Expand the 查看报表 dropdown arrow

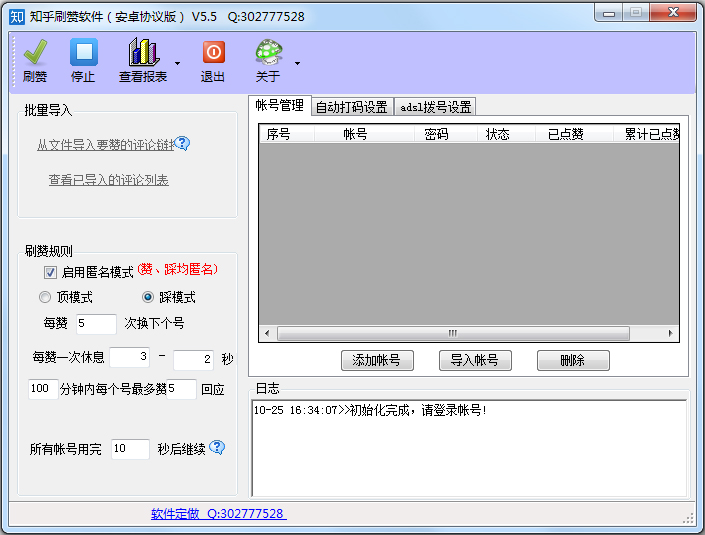[177, 63]
